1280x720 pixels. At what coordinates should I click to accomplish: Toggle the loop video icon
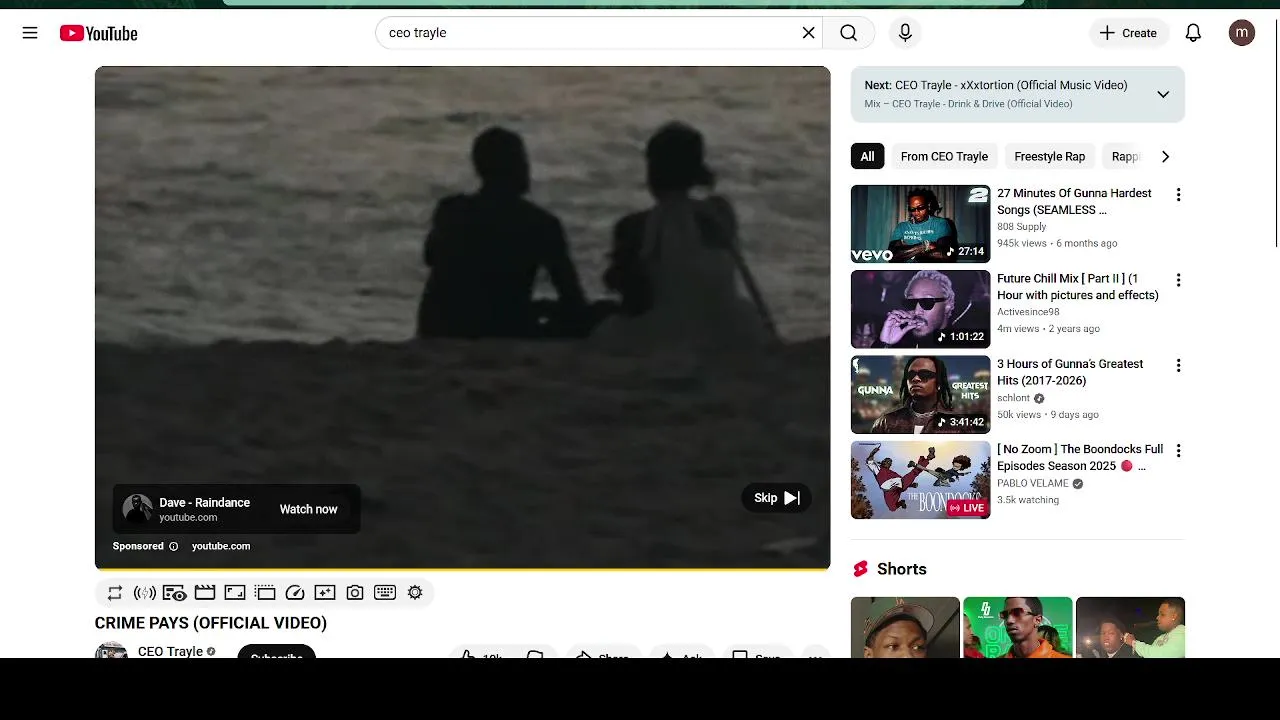[x=115, y=593]
